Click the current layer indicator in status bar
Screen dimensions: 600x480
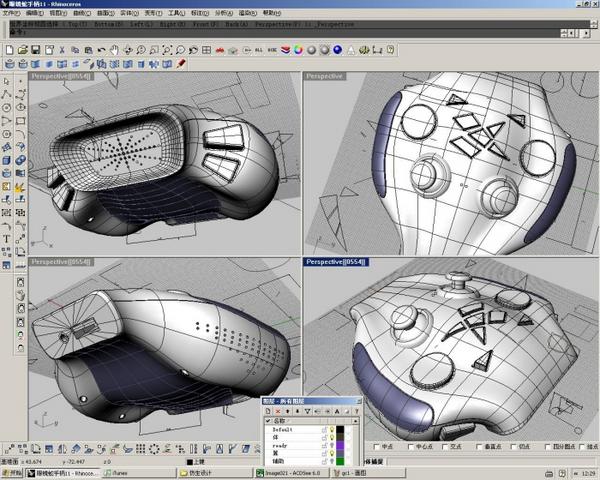point(196,462)
